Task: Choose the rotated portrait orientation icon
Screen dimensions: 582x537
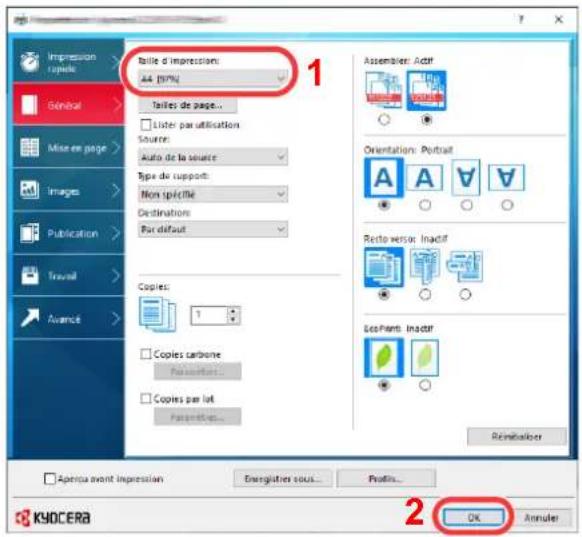Action: coord(466,177)
